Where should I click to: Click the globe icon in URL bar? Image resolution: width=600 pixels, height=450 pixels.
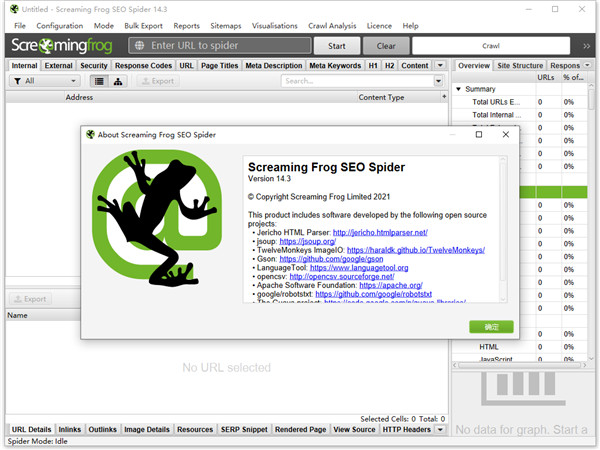pyautogui.click(x=139, y=46)
